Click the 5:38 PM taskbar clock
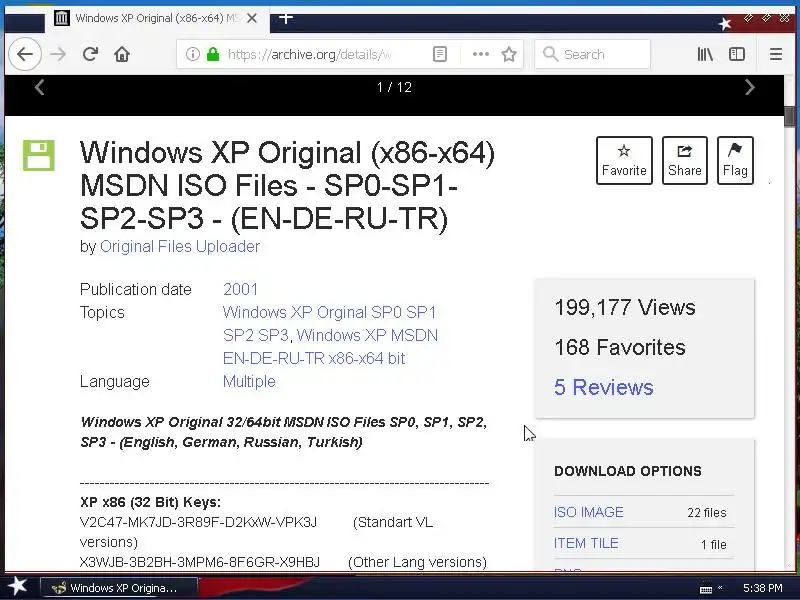 [762, 588]
